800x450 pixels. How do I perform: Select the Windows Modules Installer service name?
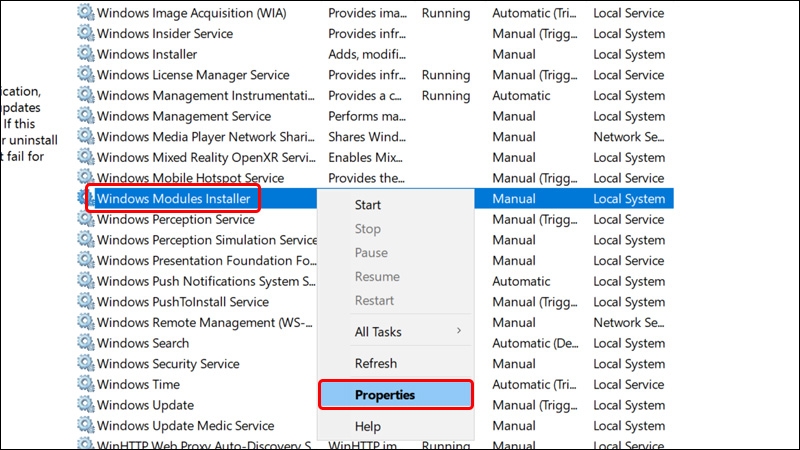173,198
